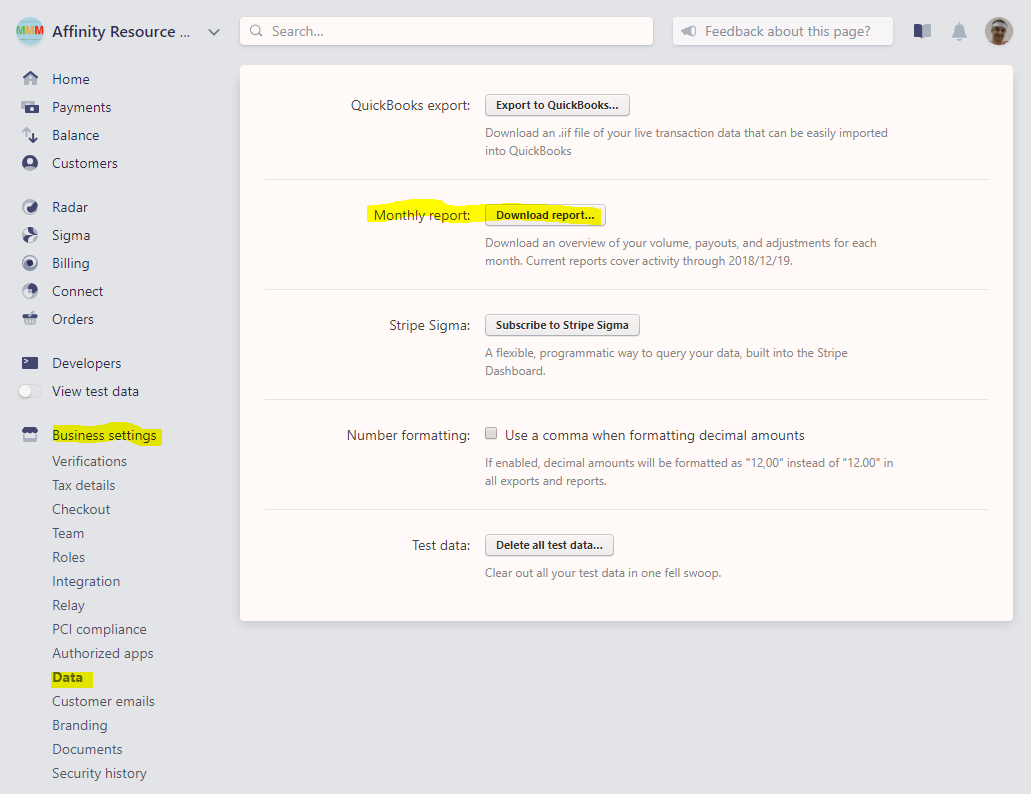Screen dimensions: 1031x794
Task: Click the Payments icon in sidebar
Action: tap(30, 107)
